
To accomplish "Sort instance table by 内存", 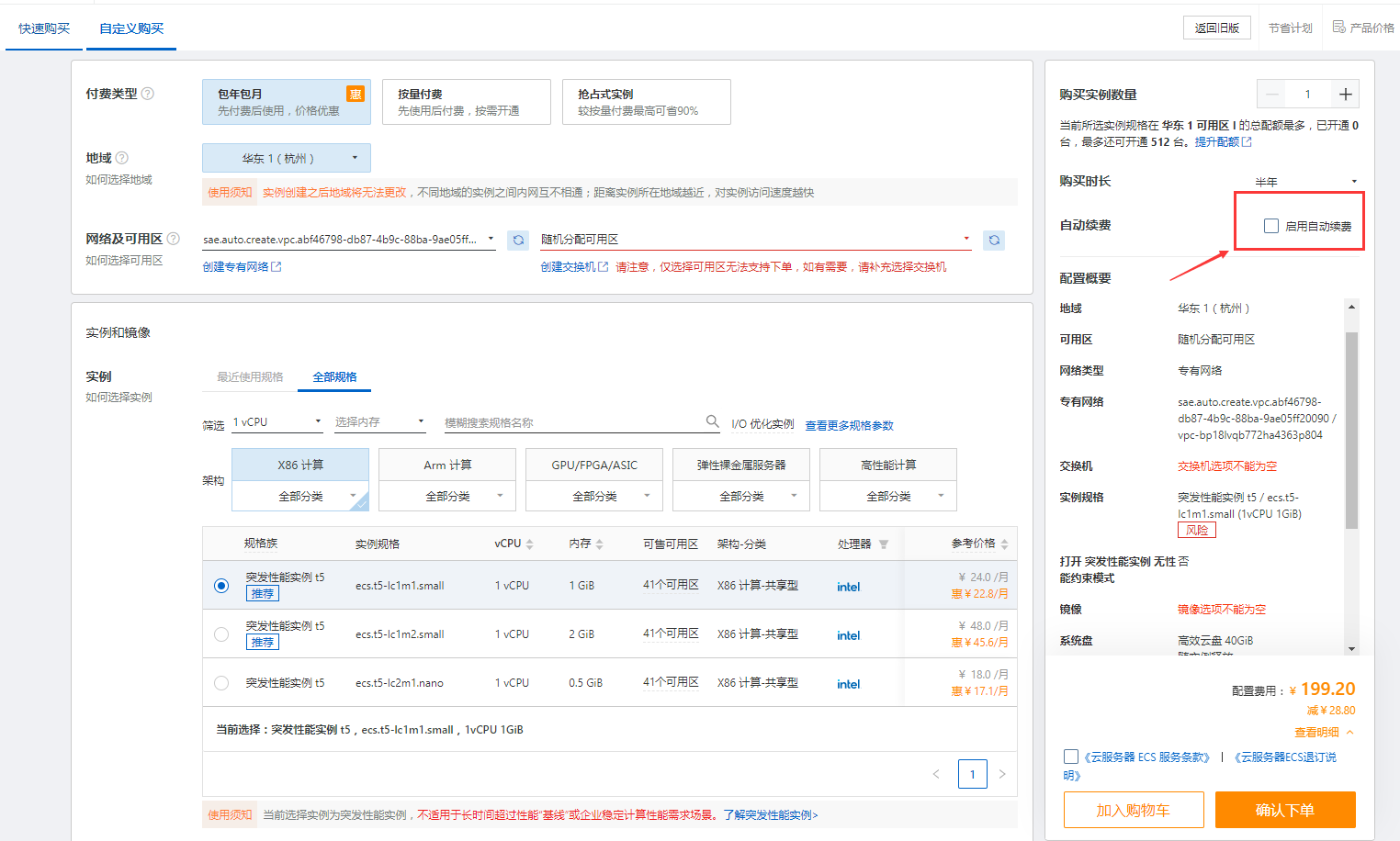I will 599,544.
